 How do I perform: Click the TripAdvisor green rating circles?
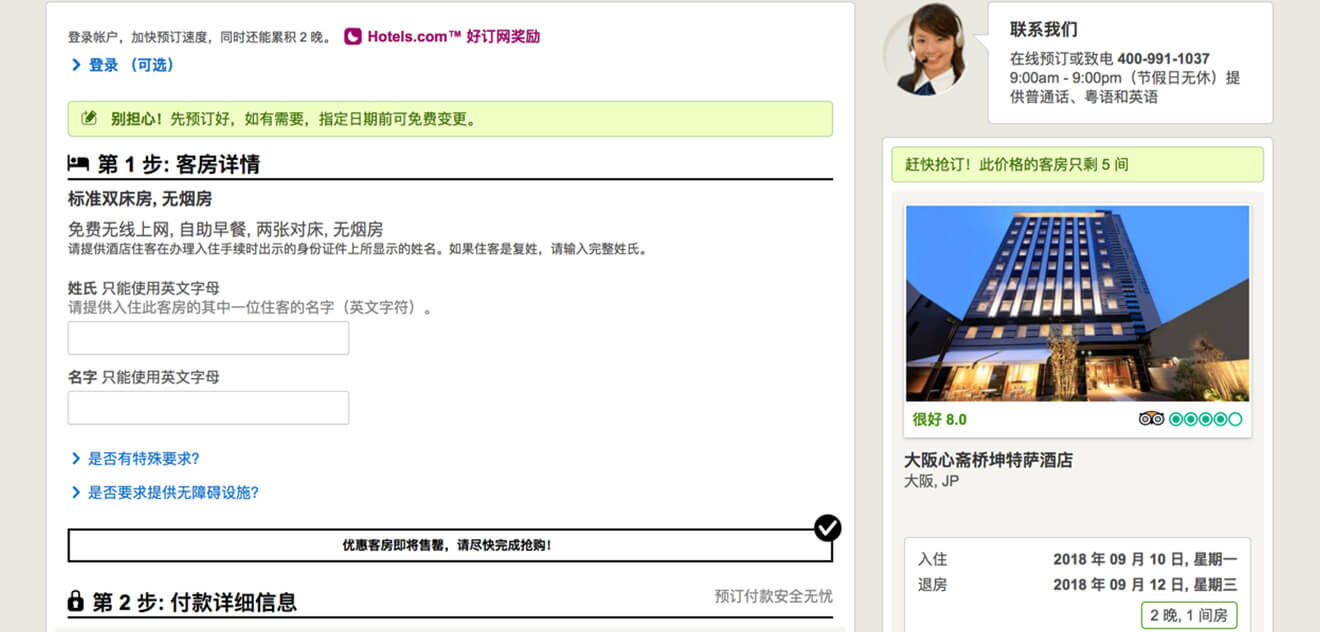point(1206,419)
